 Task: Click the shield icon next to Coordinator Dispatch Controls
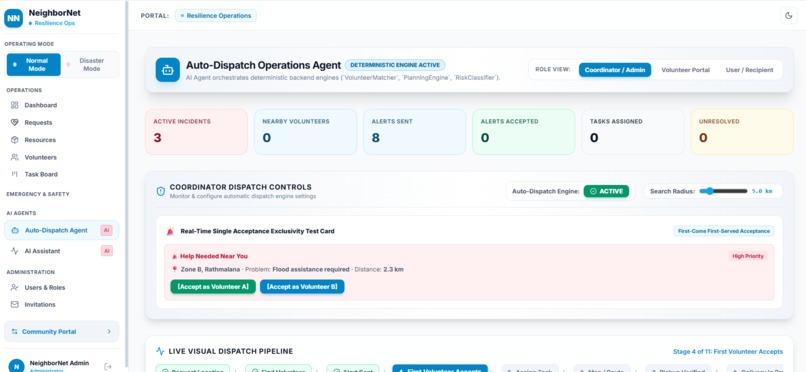161,191
